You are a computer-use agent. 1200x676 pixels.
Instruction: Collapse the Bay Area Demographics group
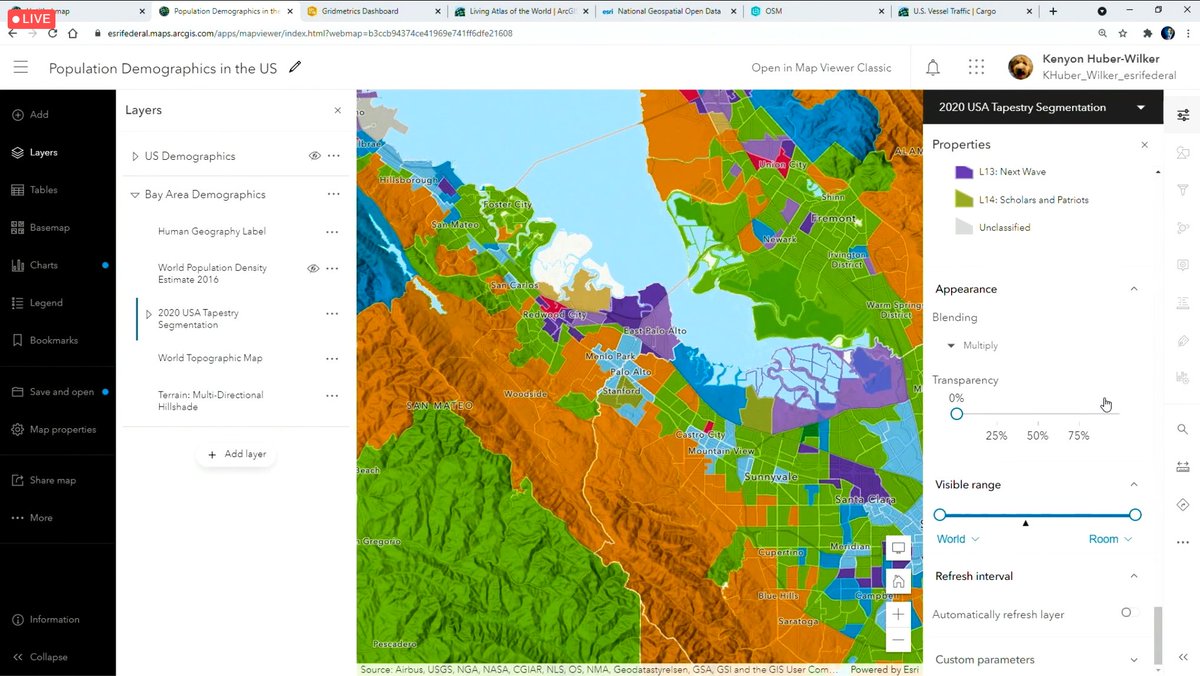point(135,195)
